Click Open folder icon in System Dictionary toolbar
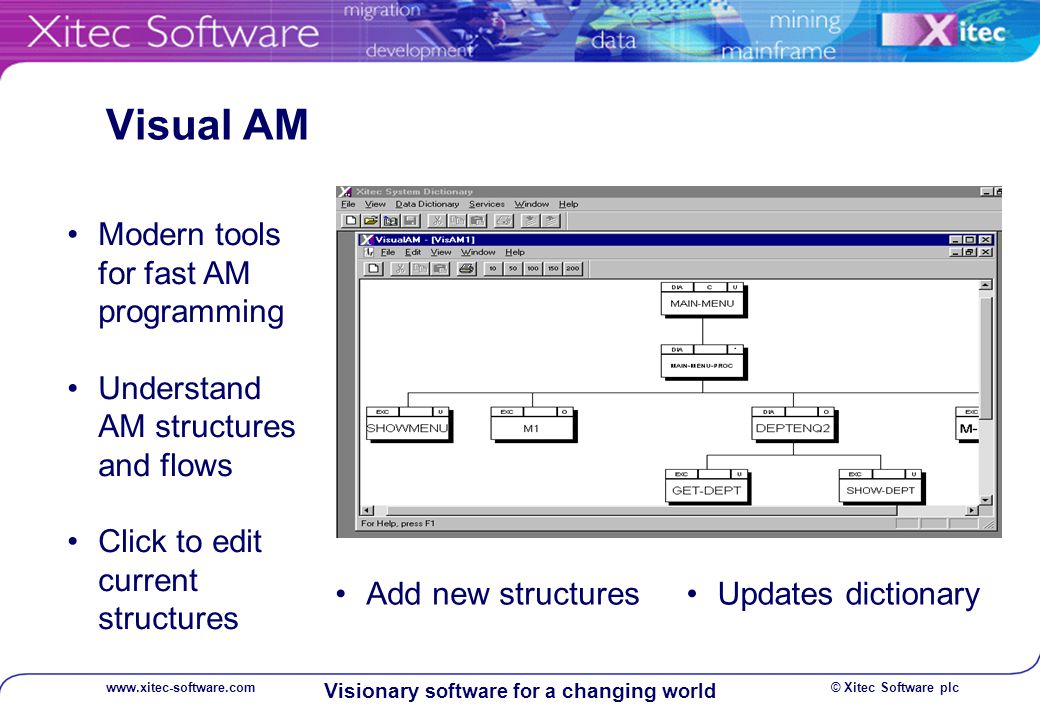This screenshot has width=1040, height=720. click(x=371, y=221)
